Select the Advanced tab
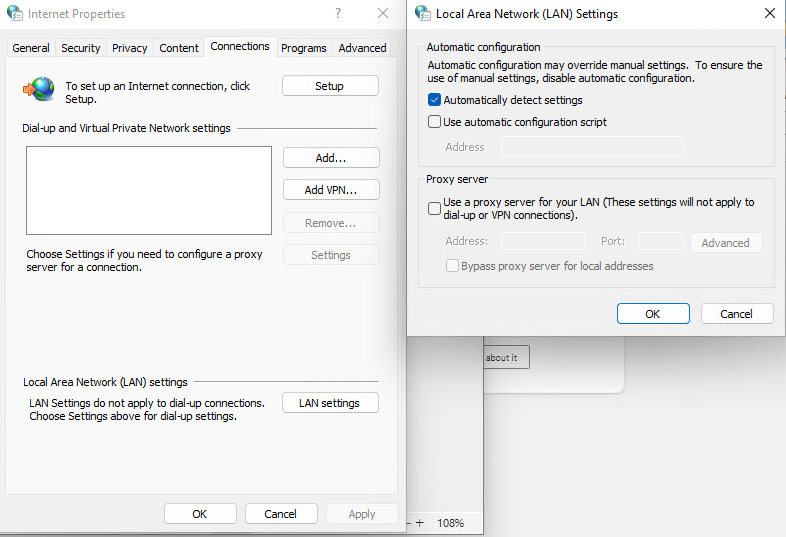Viewport: 786px width, 537px height. coord(362,48)
